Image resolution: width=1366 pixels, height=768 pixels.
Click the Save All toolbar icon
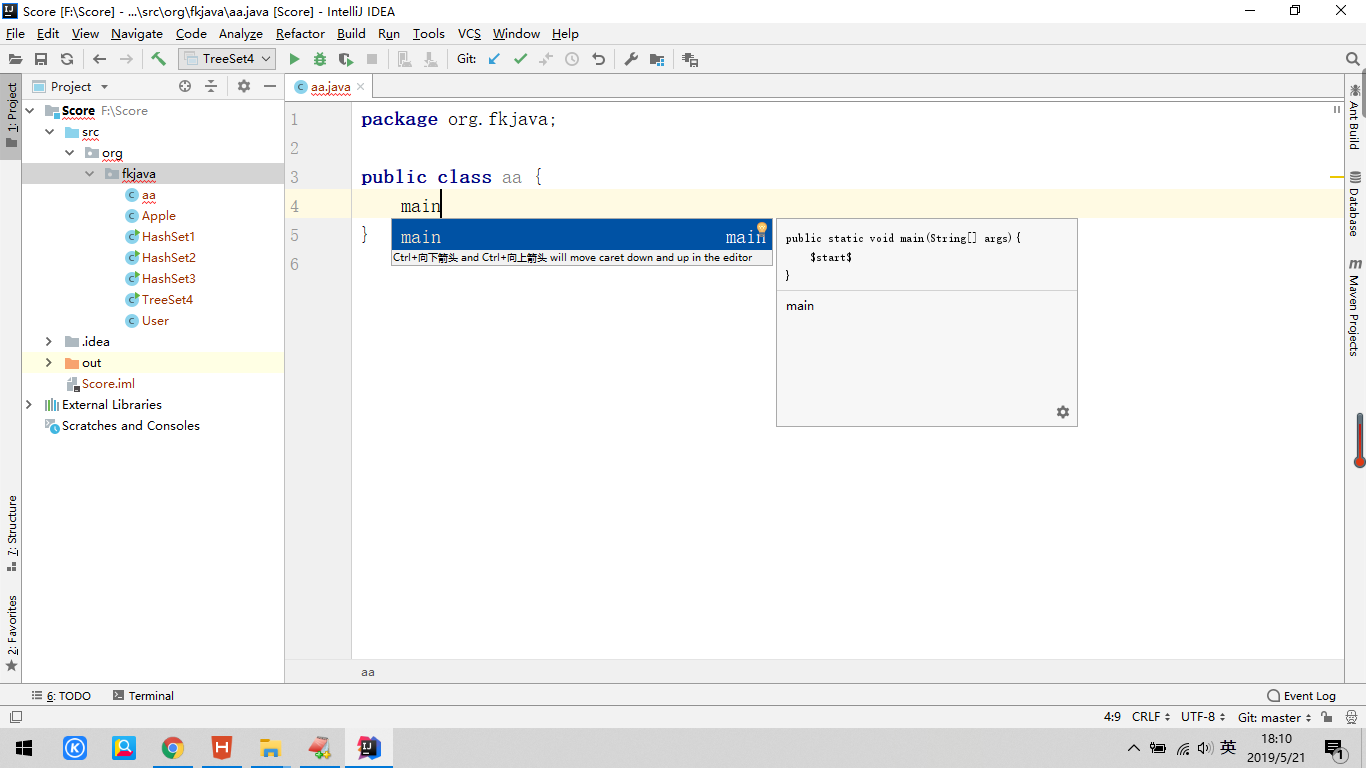pos(41,59)
